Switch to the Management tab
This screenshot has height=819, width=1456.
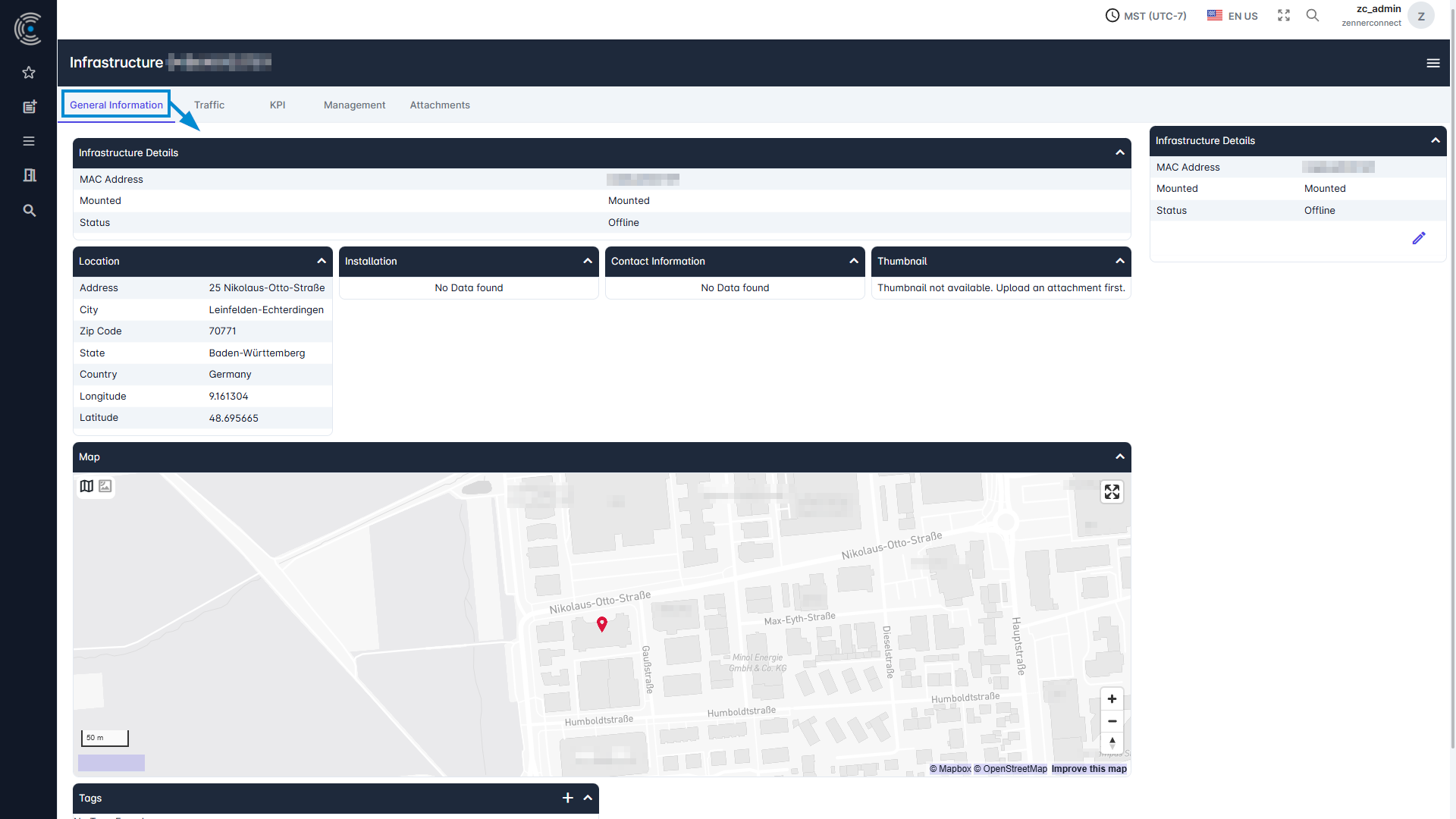tap(354, 105)
